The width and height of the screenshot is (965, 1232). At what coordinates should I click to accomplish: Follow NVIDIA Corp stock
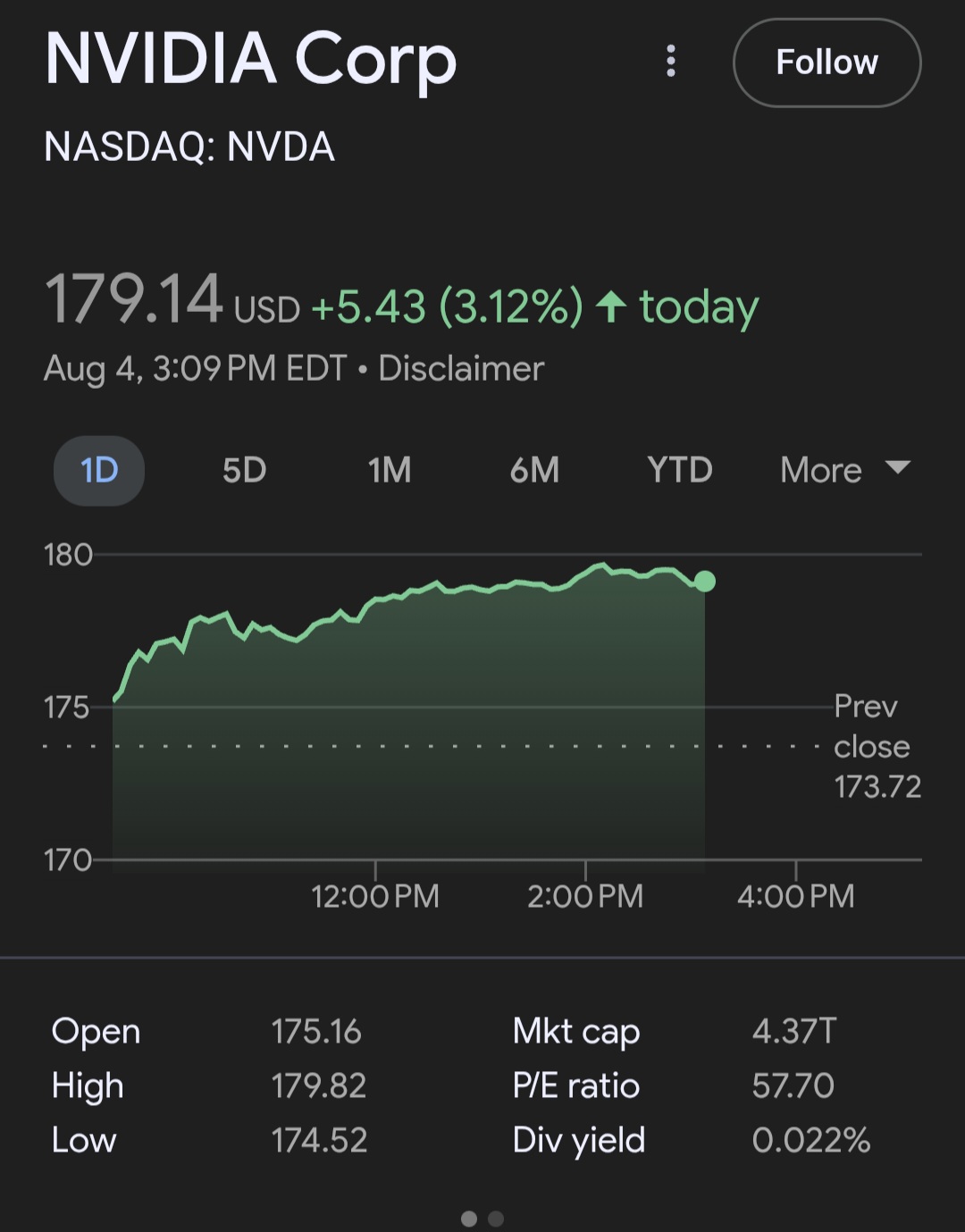827,63
